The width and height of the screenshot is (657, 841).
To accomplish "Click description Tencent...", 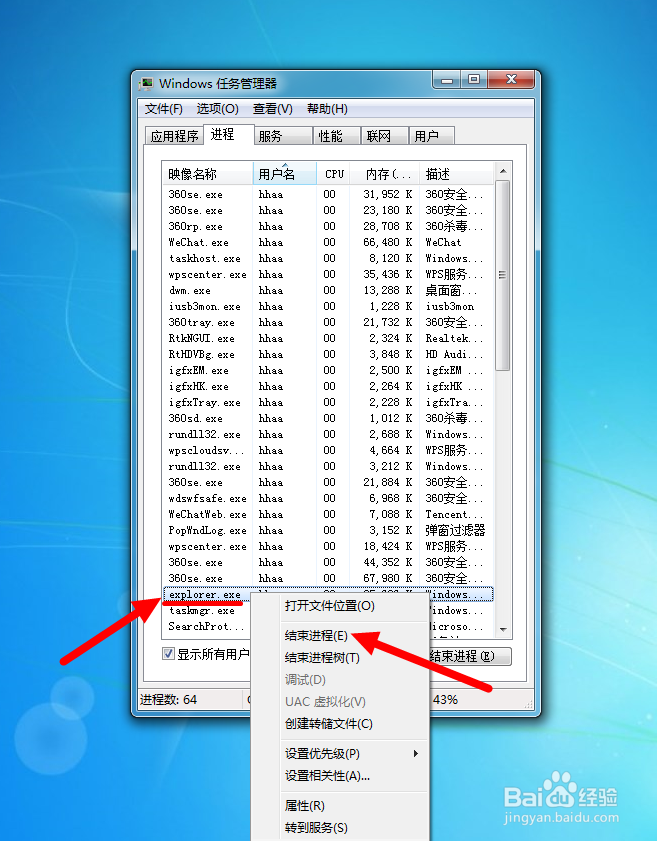I will tap(454, 514).
